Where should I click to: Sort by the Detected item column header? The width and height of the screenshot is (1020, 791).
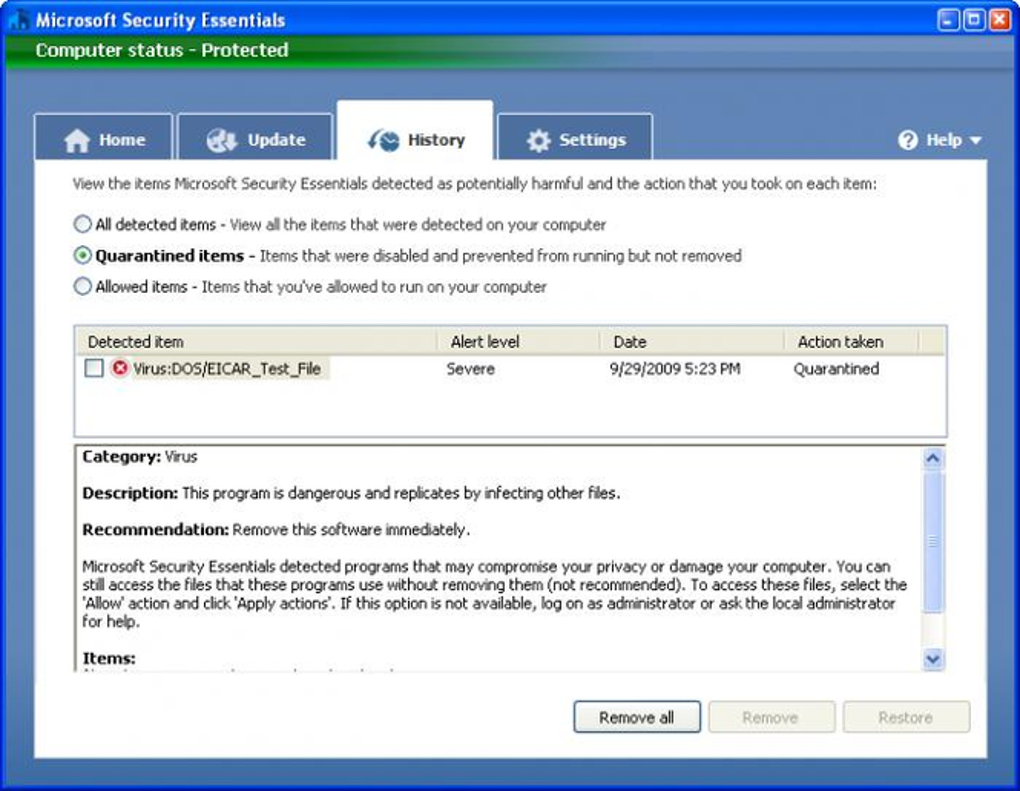pyautogui.click(x=256, y=342)
